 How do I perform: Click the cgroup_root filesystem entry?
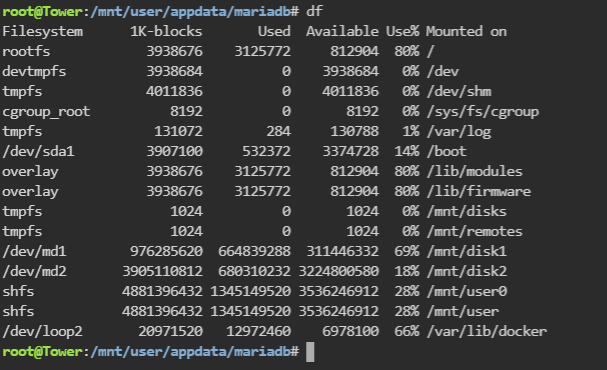46,112
